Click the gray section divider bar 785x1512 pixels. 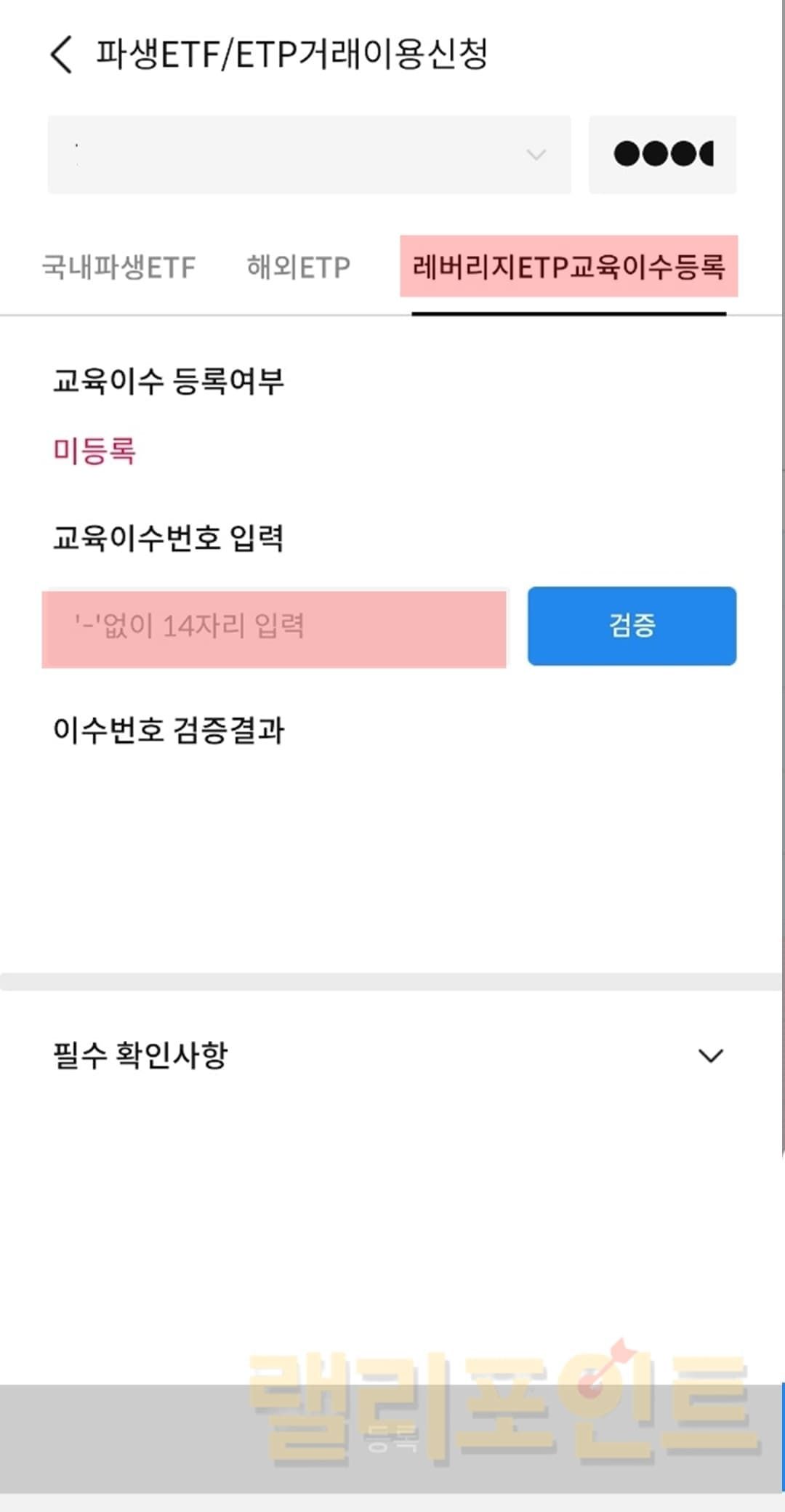click(x=391, y=981)
